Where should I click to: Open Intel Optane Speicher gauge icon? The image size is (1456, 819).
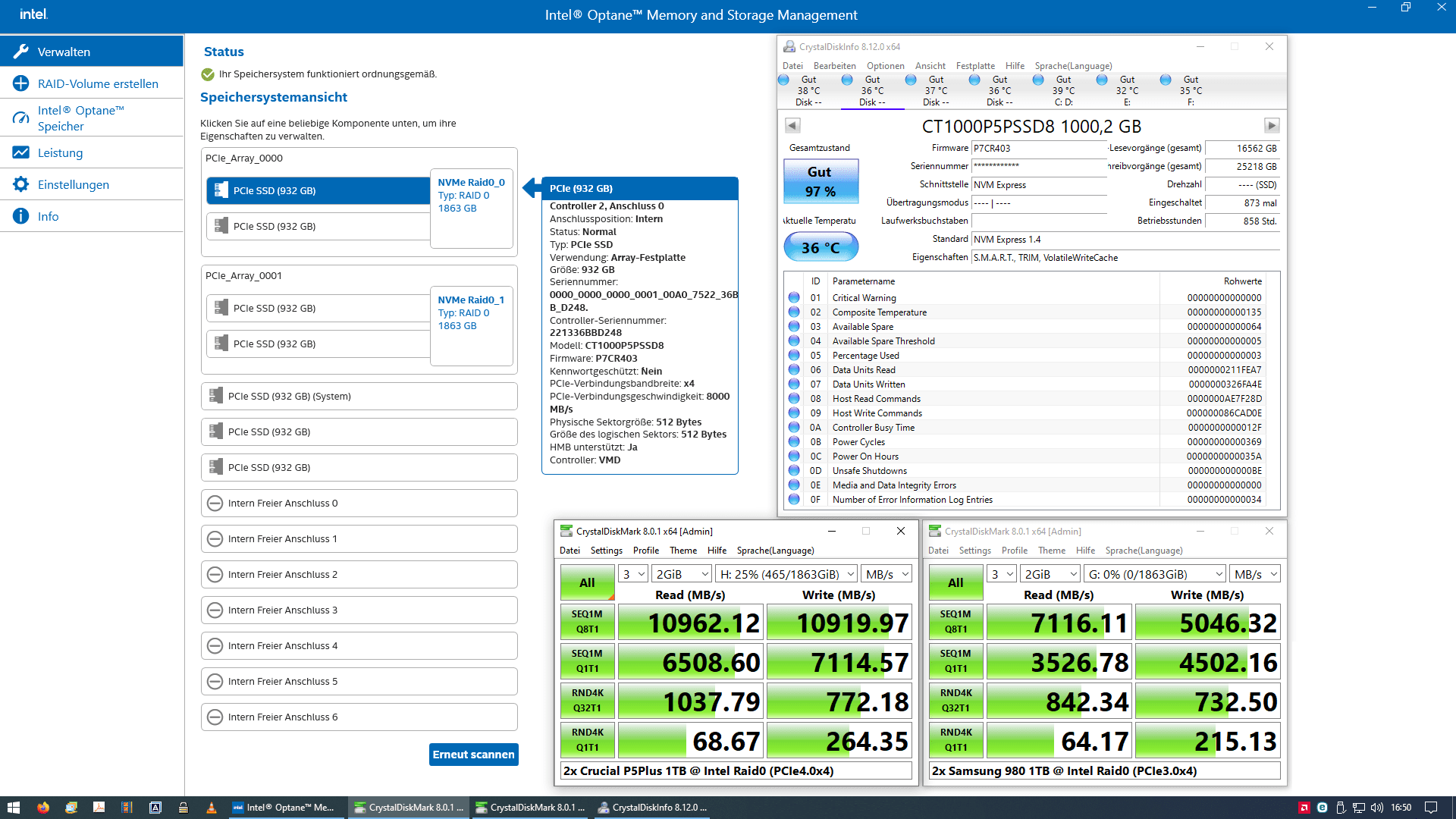coord(21,118)
